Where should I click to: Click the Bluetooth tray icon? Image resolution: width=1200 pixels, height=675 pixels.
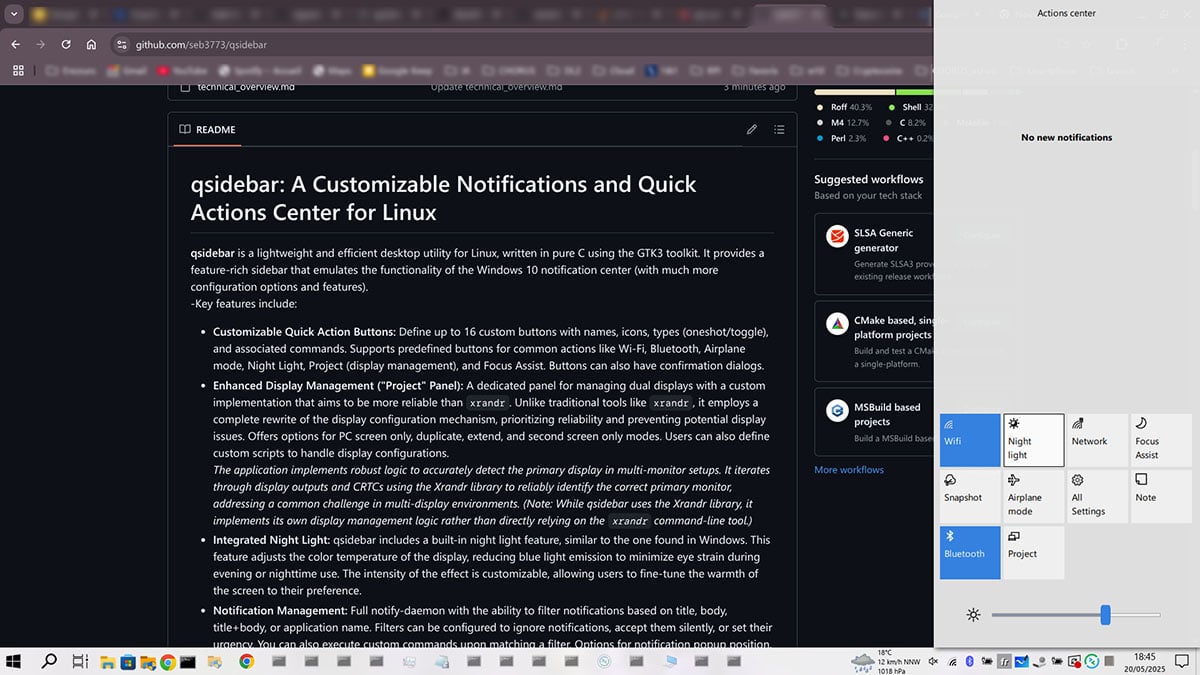[x=969, y=661]
